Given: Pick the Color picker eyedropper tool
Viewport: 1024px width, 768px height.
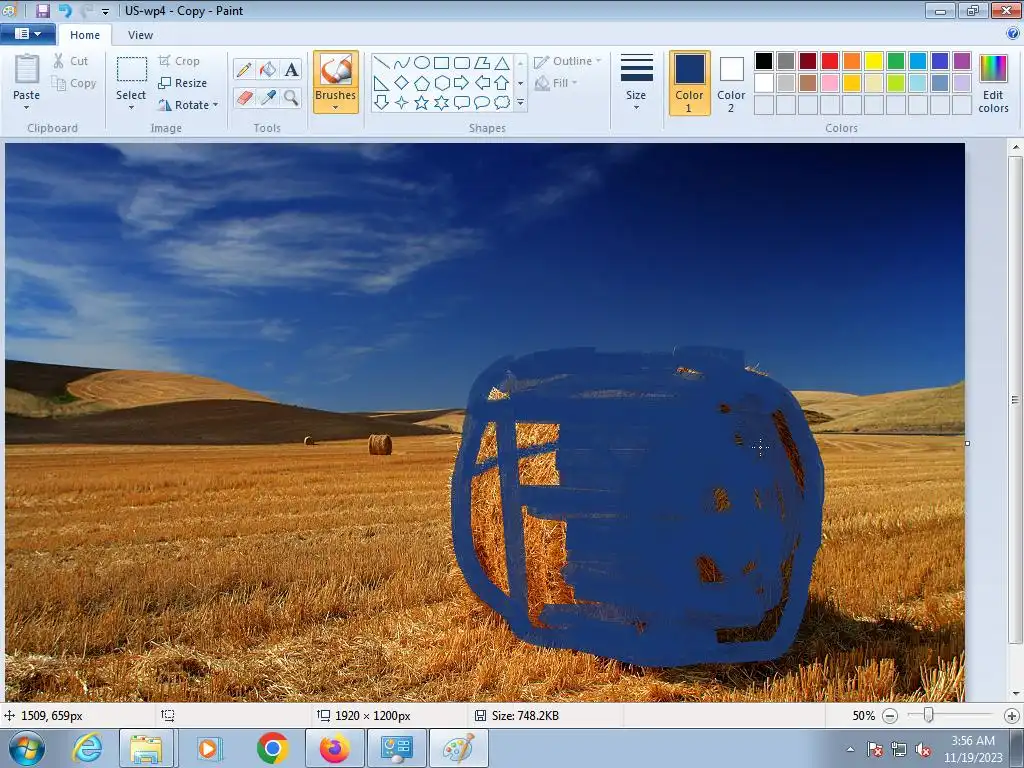Looking at the screenshot, I should point(268,98).
